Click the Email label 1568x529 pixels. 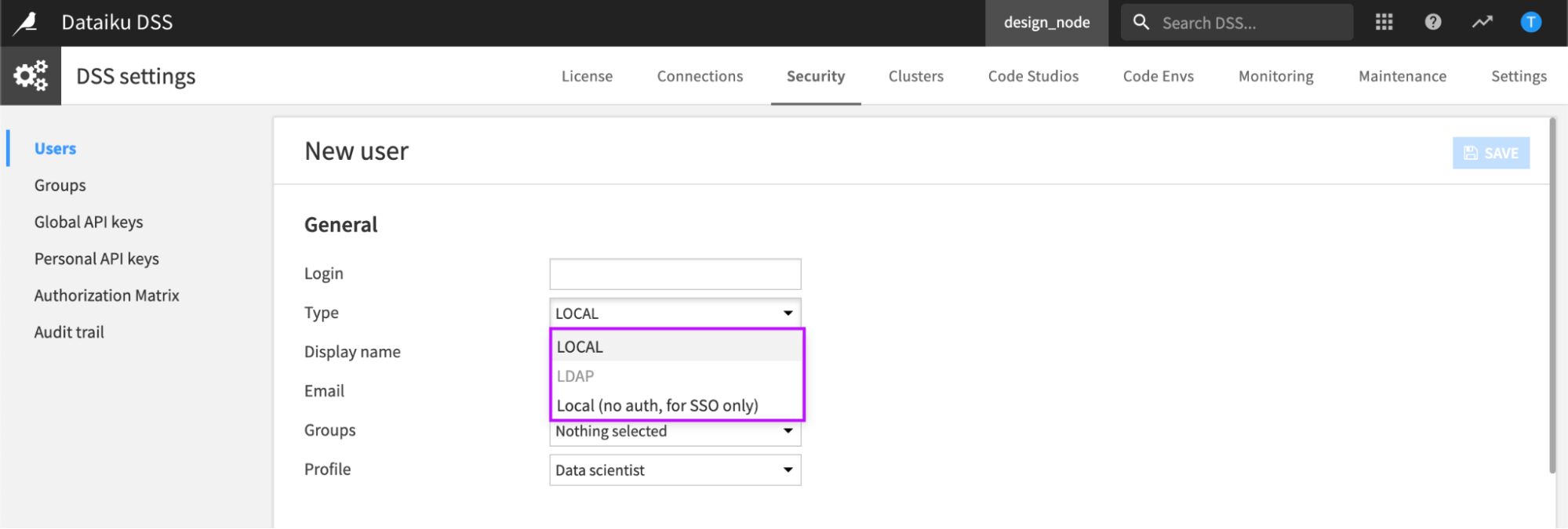(324, 391)
